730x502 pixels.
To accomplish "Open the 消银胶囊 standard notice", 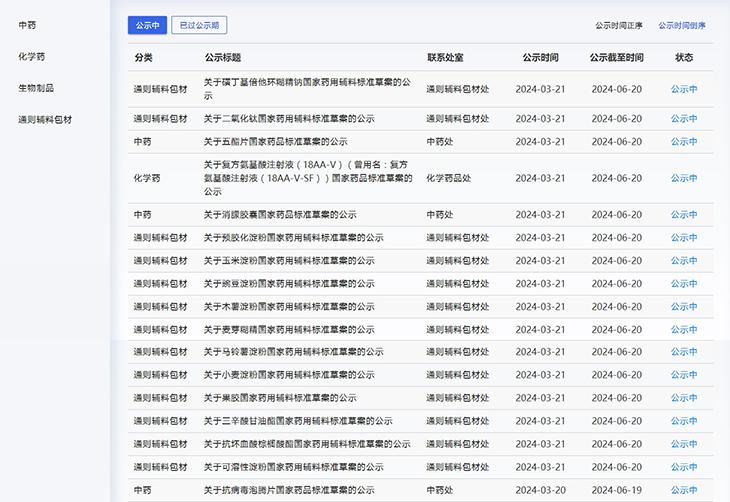I will click(280, 214).
